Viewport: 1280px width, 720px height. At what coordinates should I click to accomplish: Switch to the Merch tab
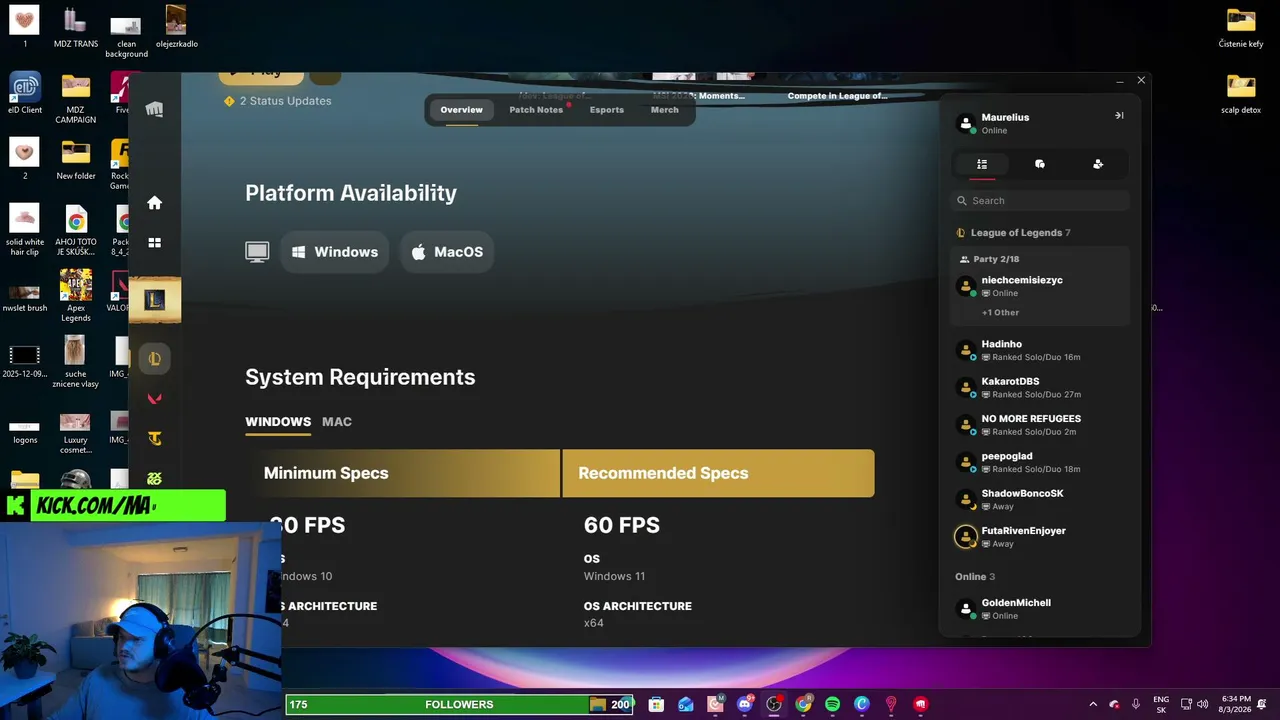(665, 110)
